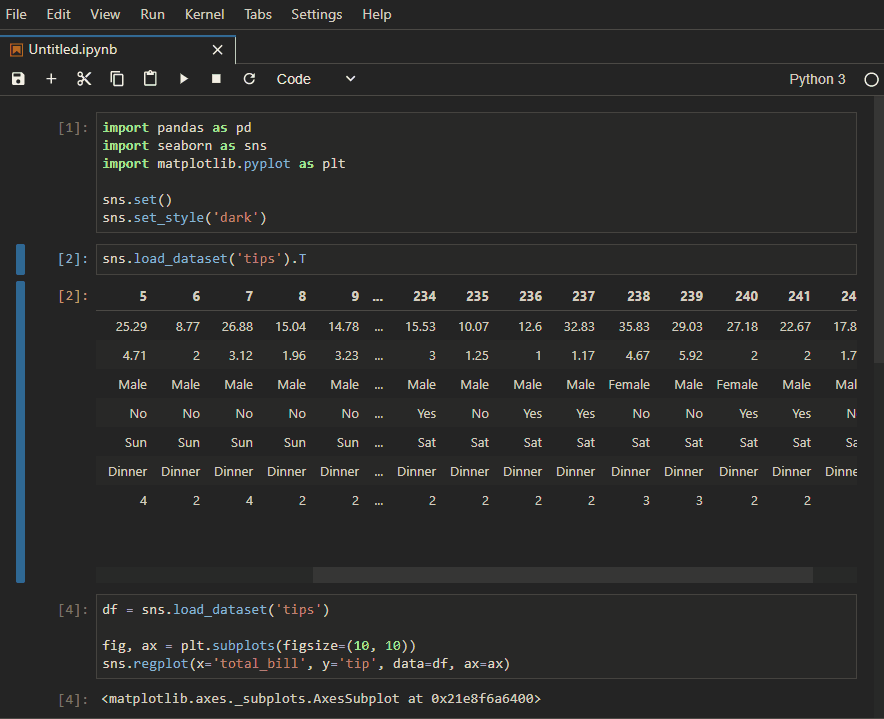Paste cell using clipboard icon
This screenshot has height=719, width=884.
coord(150,79)
